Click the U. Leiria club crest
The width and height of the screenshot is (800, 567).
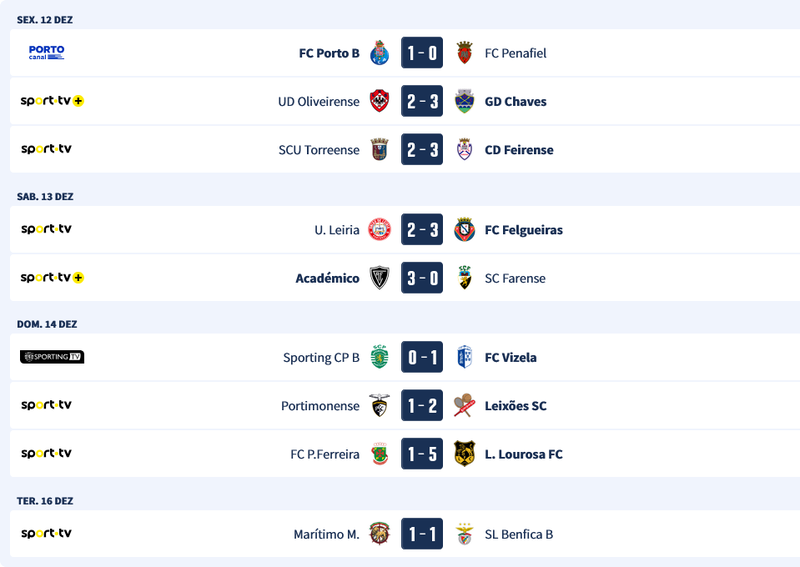(379, 230)
